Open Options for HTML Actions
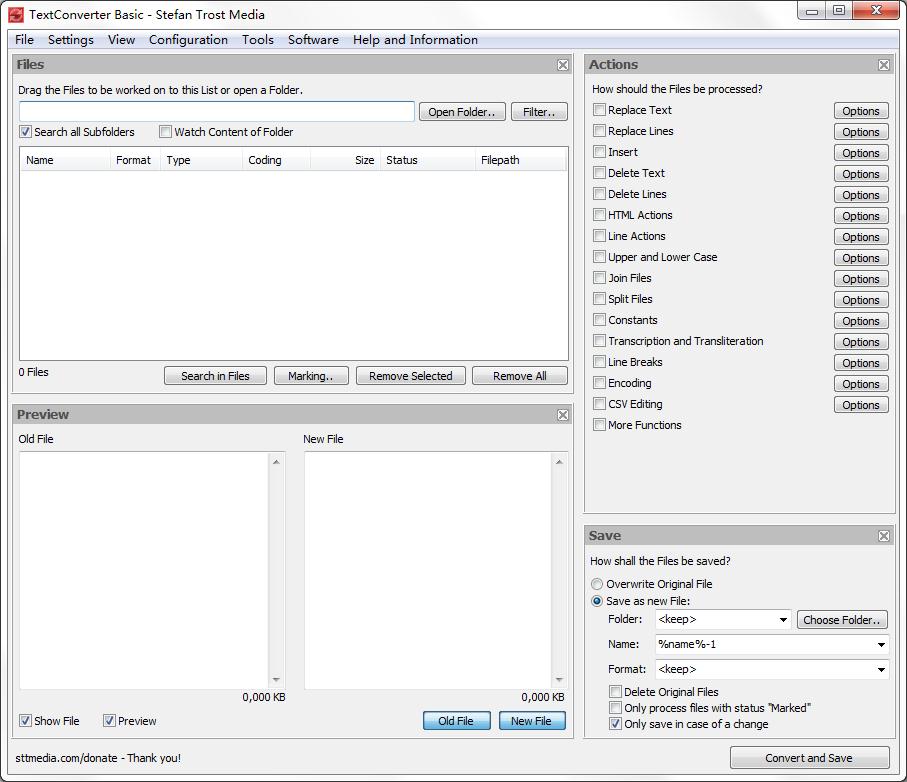 [x=860, y=216]
